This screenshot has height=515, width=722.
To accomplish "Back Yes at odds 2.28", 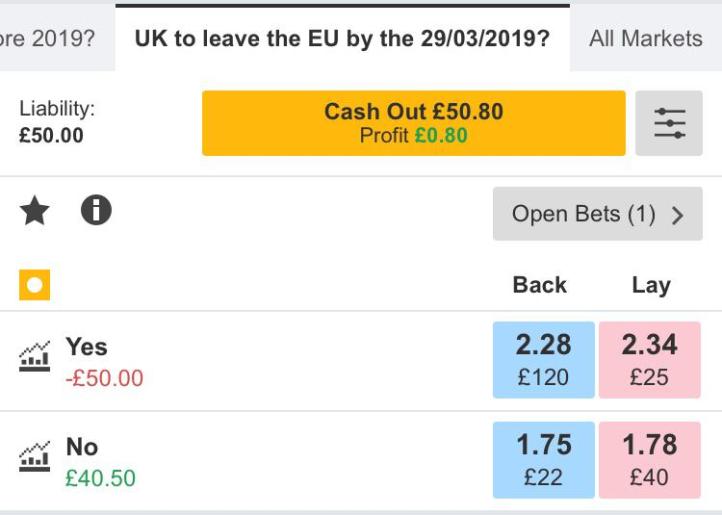I will [x=543, y=359].
